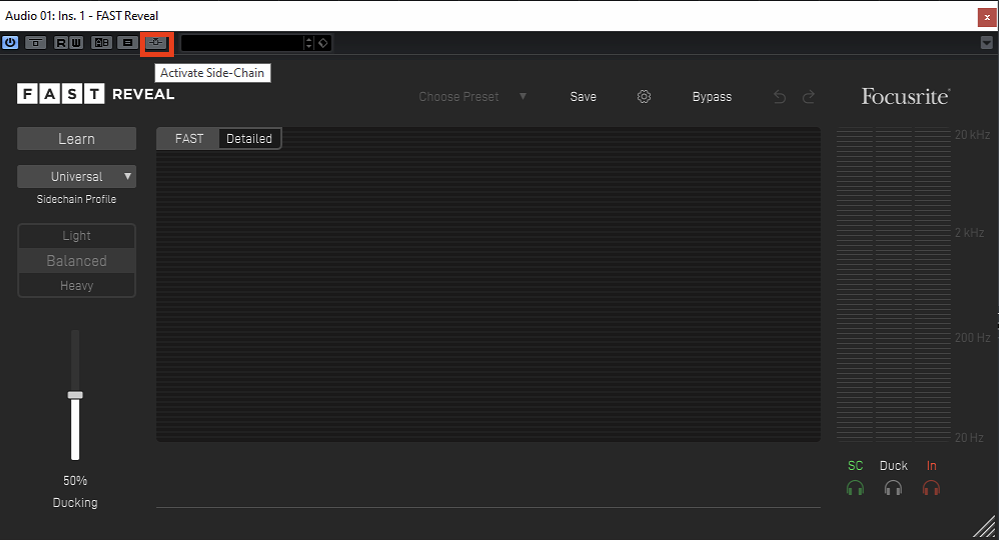Image resolution: width=999 pixels, height=540 pixels.
Task: Click the redo arrow icon
Action: pyautogui.click(x=809, y=97)
